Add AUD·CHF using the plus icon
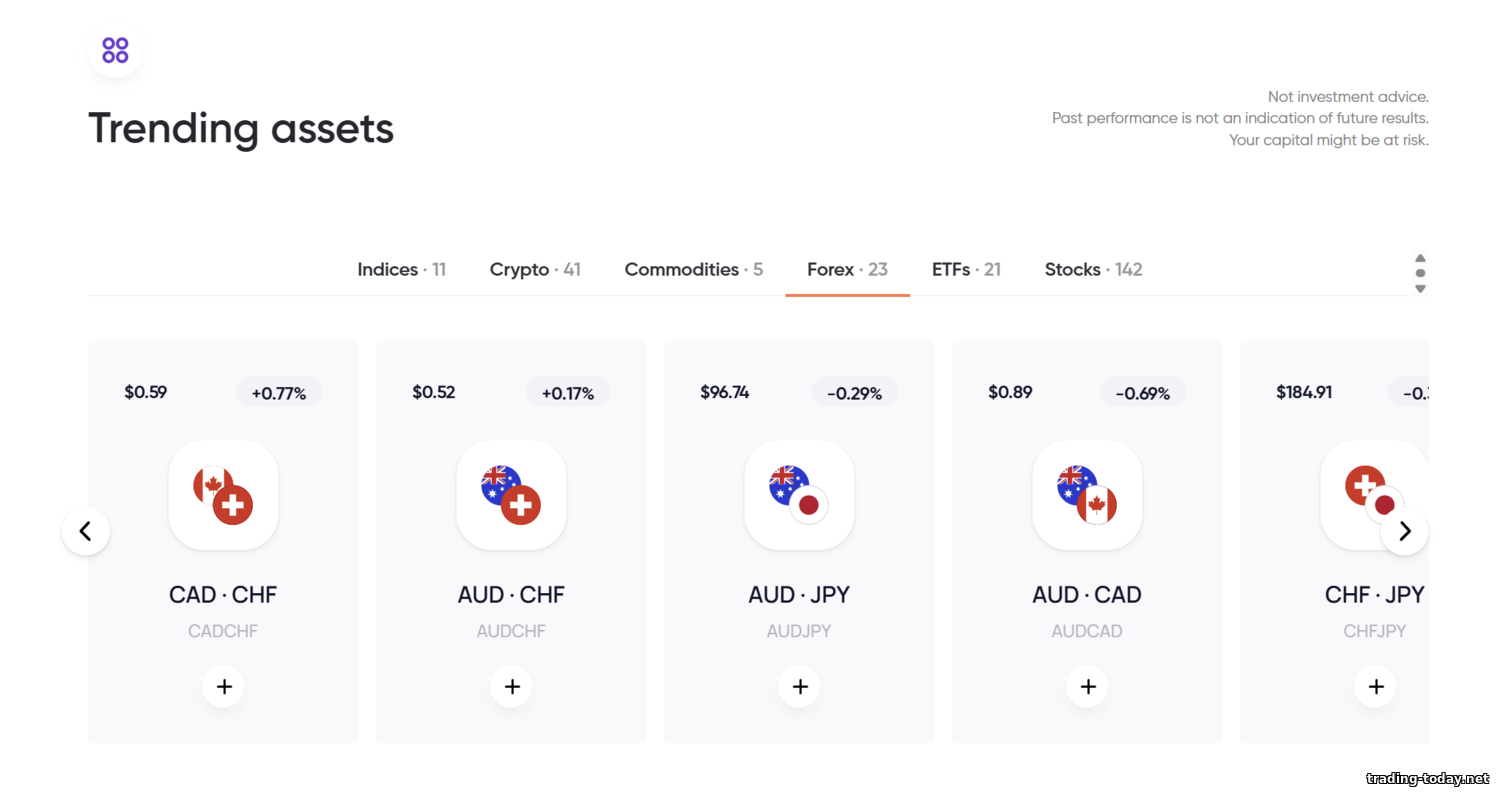This screenshot has width=1500, height=797. click(511, 687)
